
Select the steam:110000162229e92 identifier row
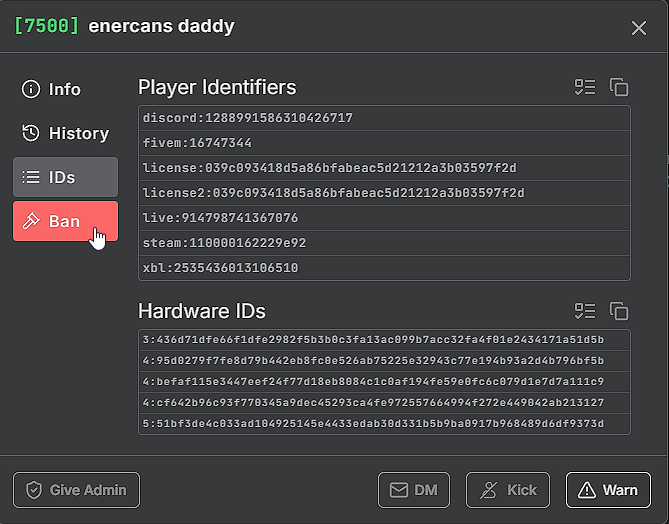384,243
